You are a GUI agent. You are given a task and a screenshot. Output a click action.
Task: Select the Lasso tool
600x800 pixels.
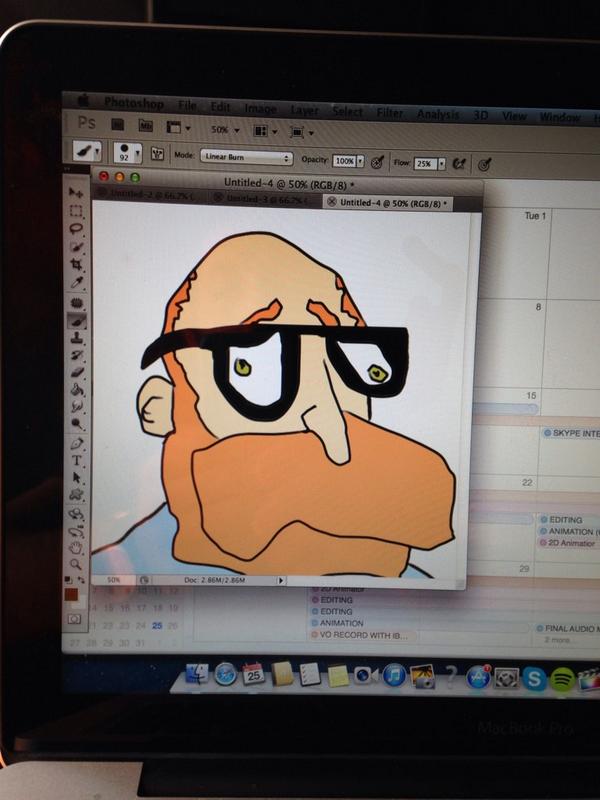(77, 228)
